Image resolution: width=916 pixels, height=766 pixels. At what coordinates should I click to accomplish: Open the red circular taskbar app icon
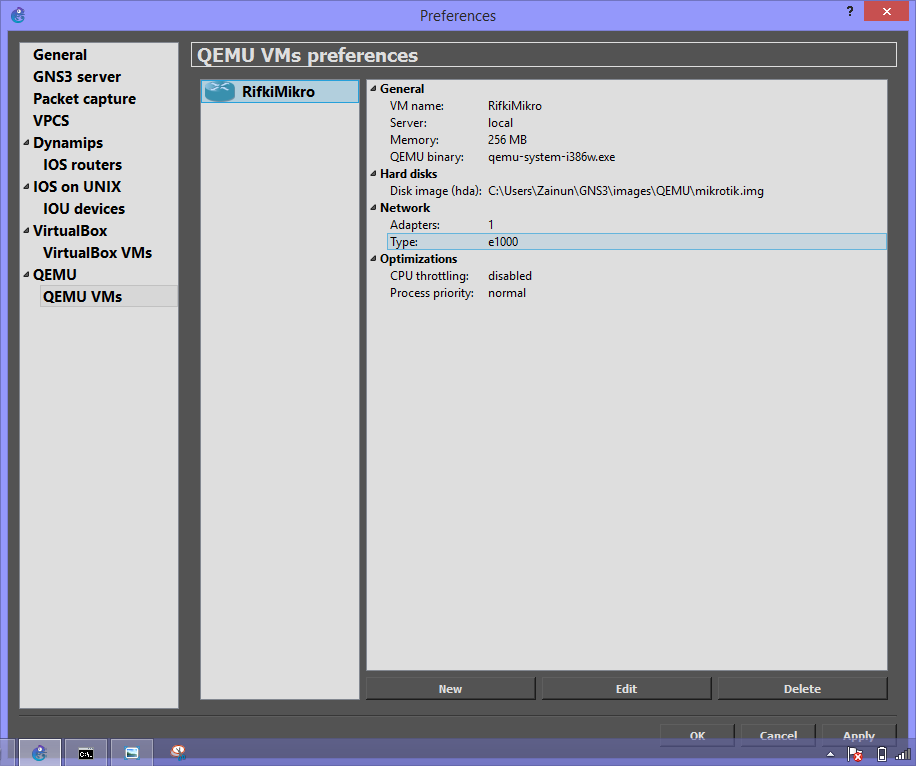click(178, 752)
